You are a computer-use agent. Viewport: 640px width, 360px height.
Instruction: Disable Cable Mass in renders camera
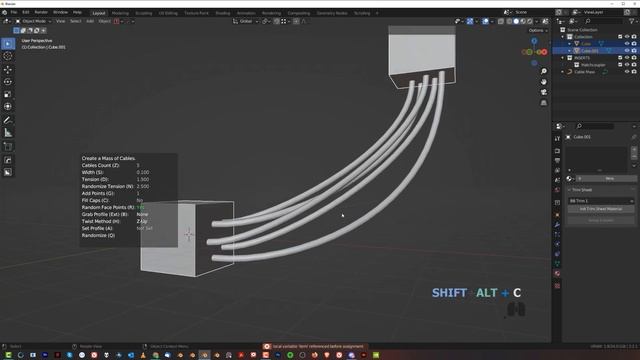[x=634, y=72]
